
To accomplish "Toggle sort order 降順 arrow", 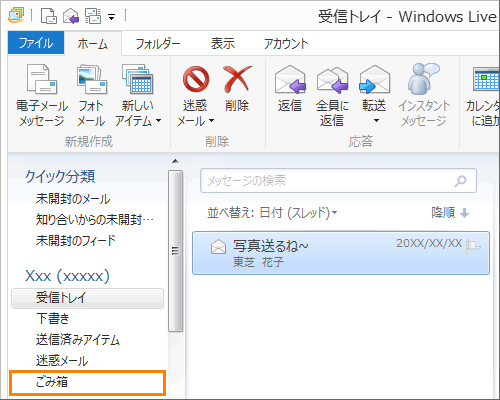I will pyautogui.click(x=464, y=213).
